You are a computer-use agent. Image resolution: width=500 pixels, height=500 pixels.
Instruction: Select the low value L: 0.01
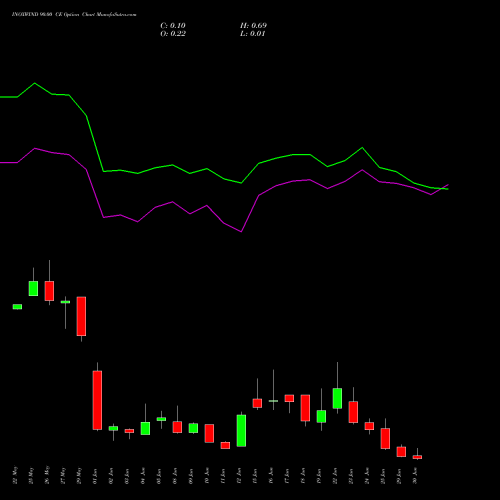[x=253, y=34]
